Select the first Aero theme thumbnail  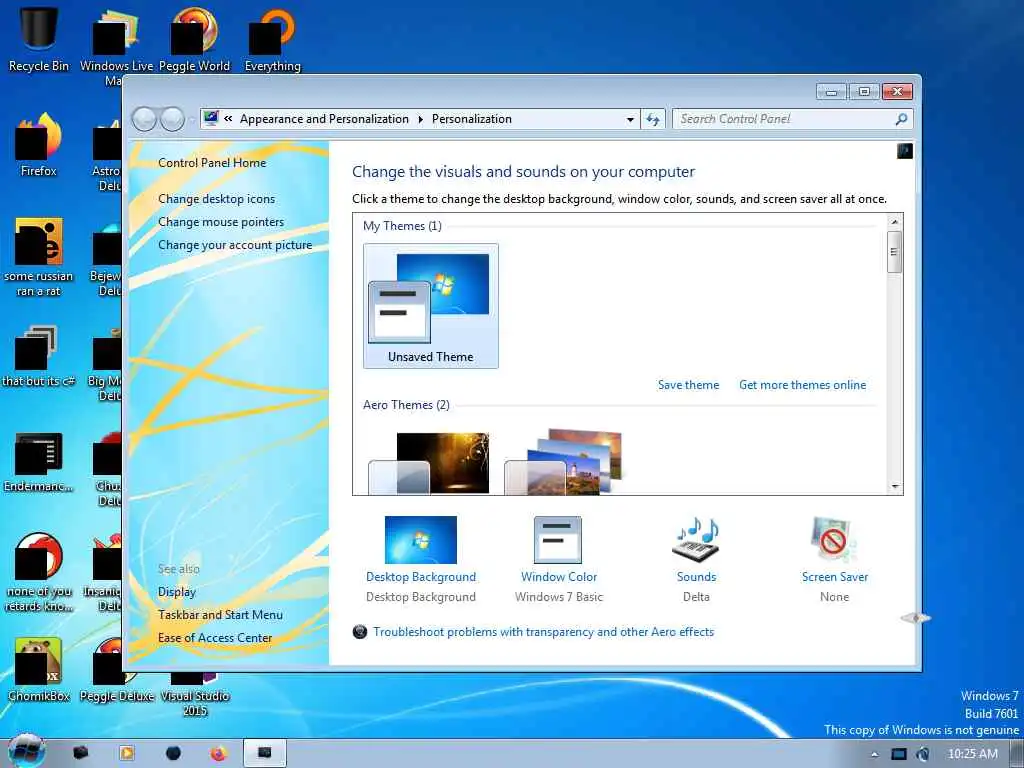pos(428,462)
